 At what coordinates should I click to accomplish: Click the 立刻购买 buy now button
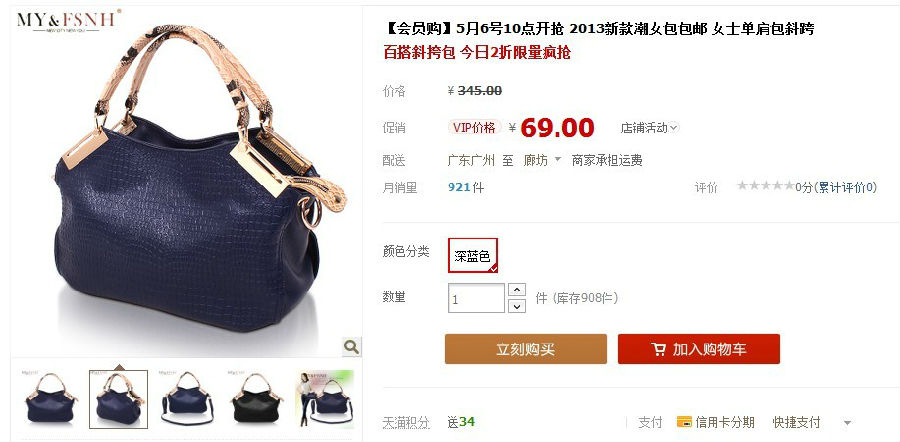(526, 349)
